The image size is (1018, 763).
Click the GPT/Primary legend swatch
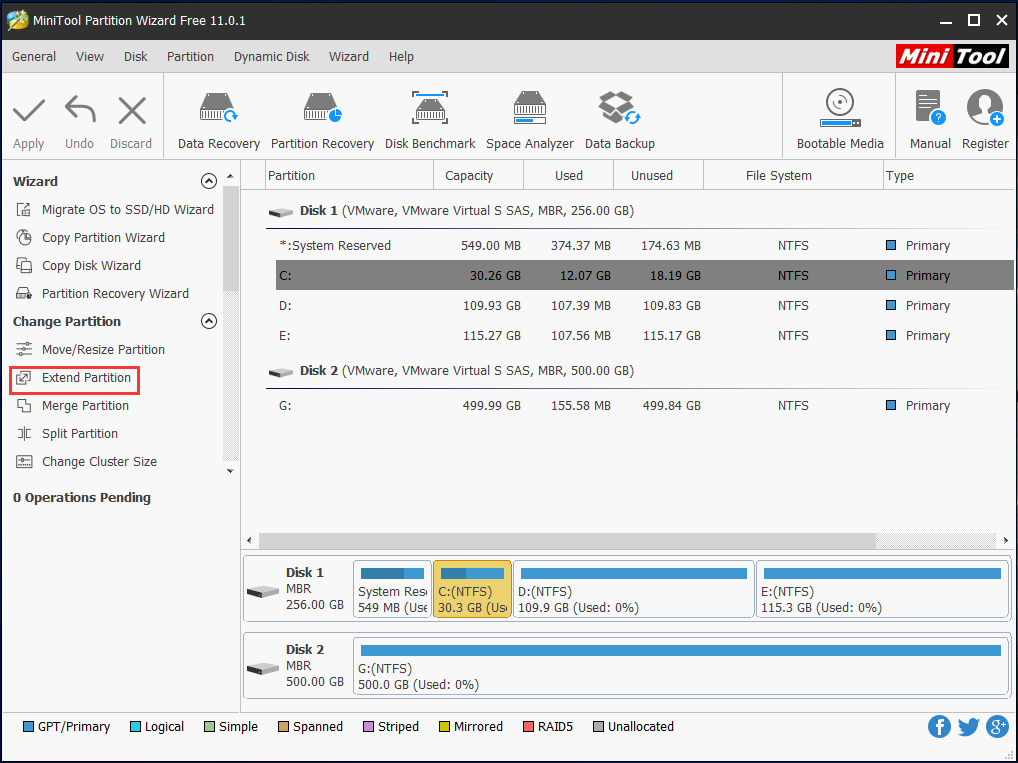click(28, 727)
